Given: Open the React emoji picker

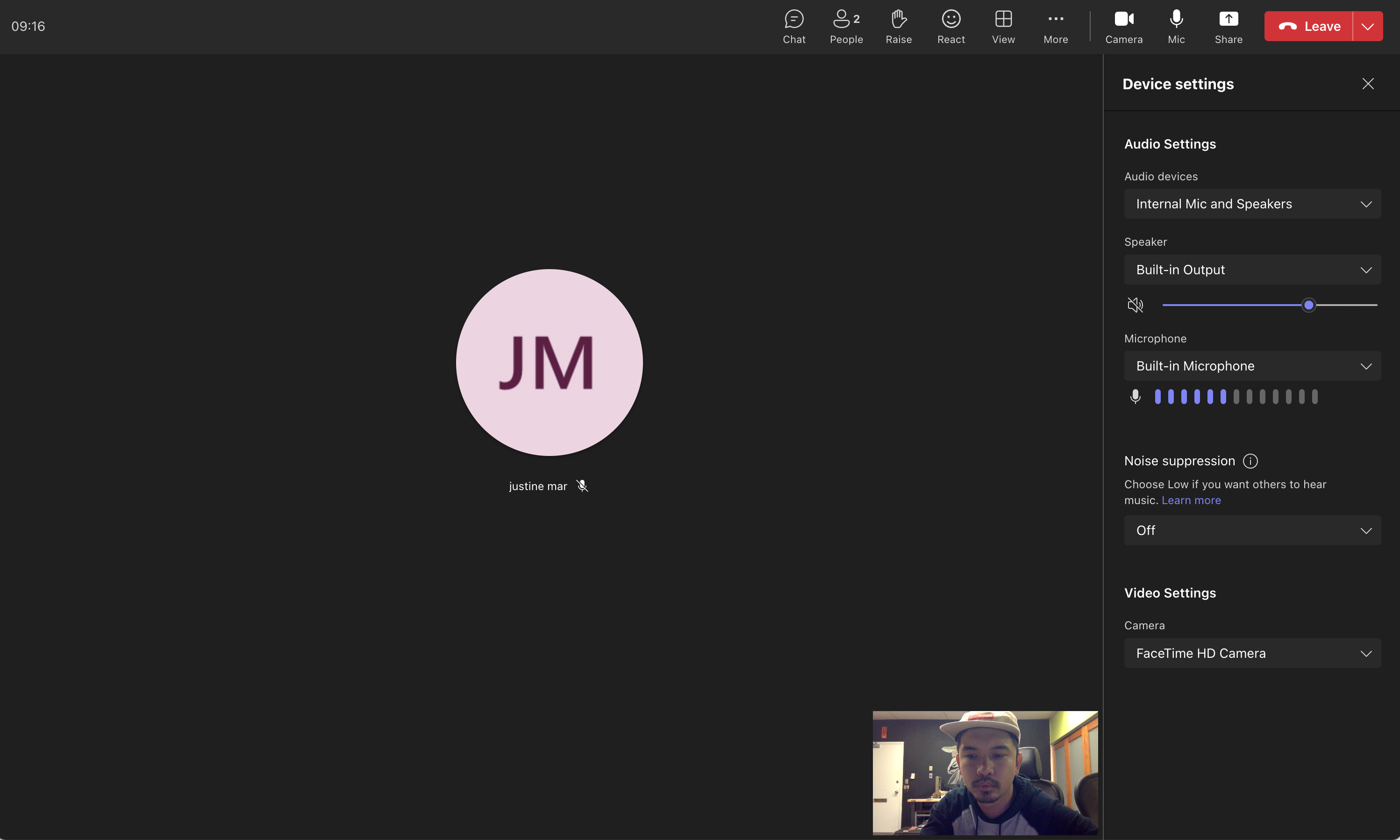Looking at the screenshot, I should (950, 26).
